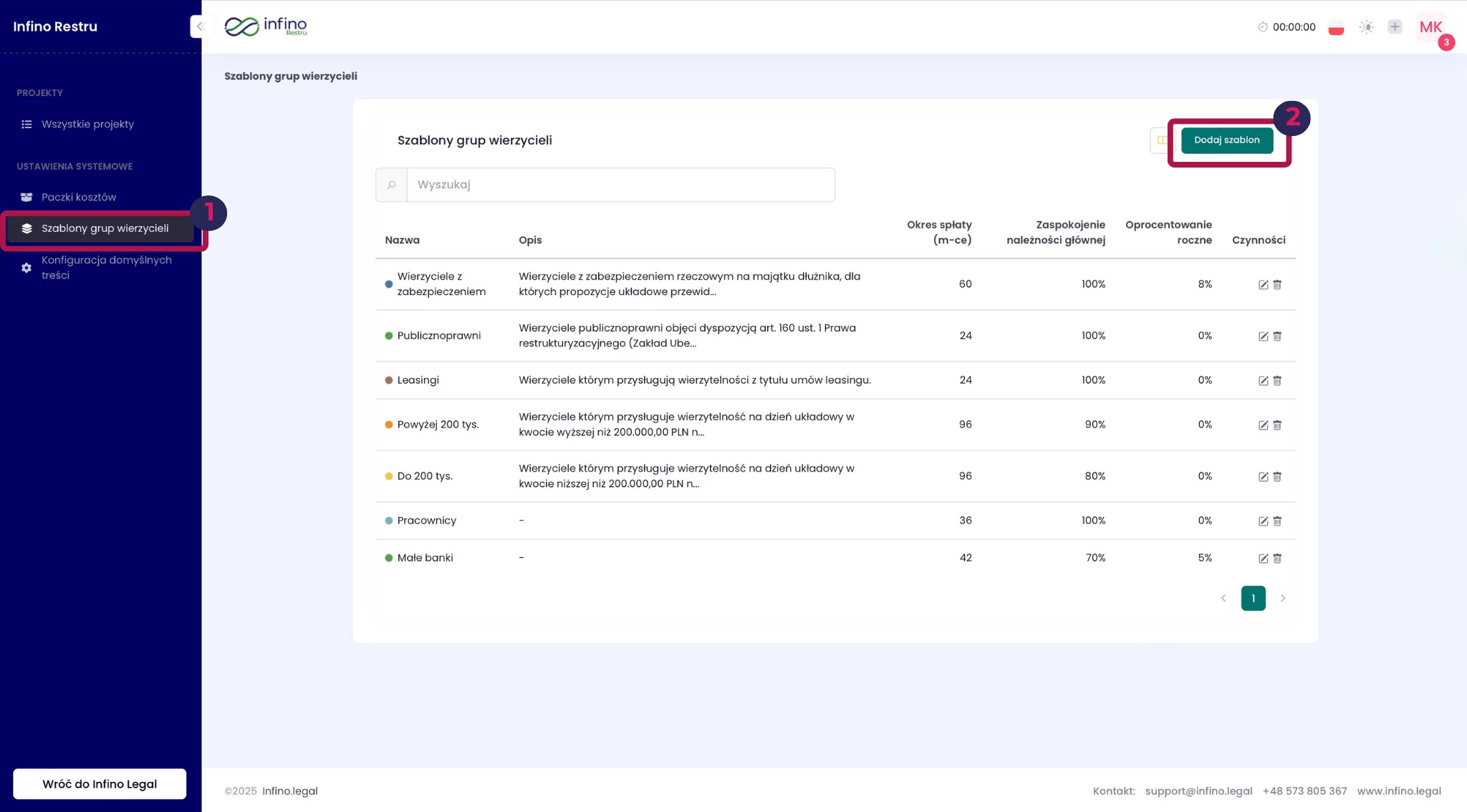
Task: Open Paczki kosztów in sidebar
Action: 79,197
